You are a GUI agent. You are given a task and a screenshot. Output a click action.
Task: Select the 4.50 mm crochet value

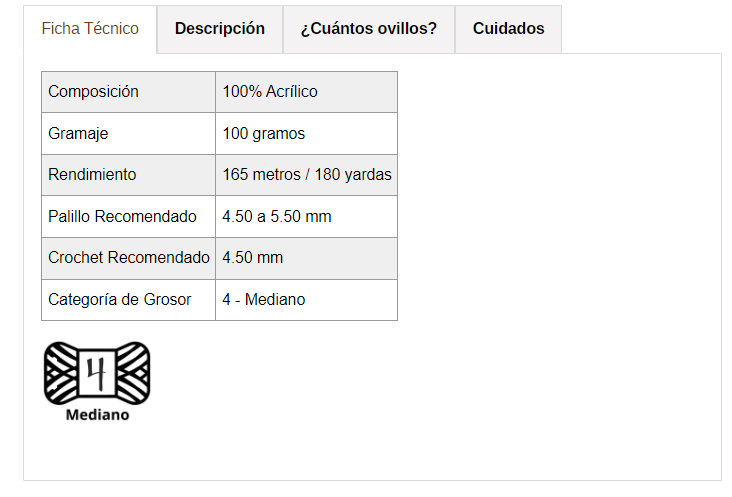coord(306,258)
